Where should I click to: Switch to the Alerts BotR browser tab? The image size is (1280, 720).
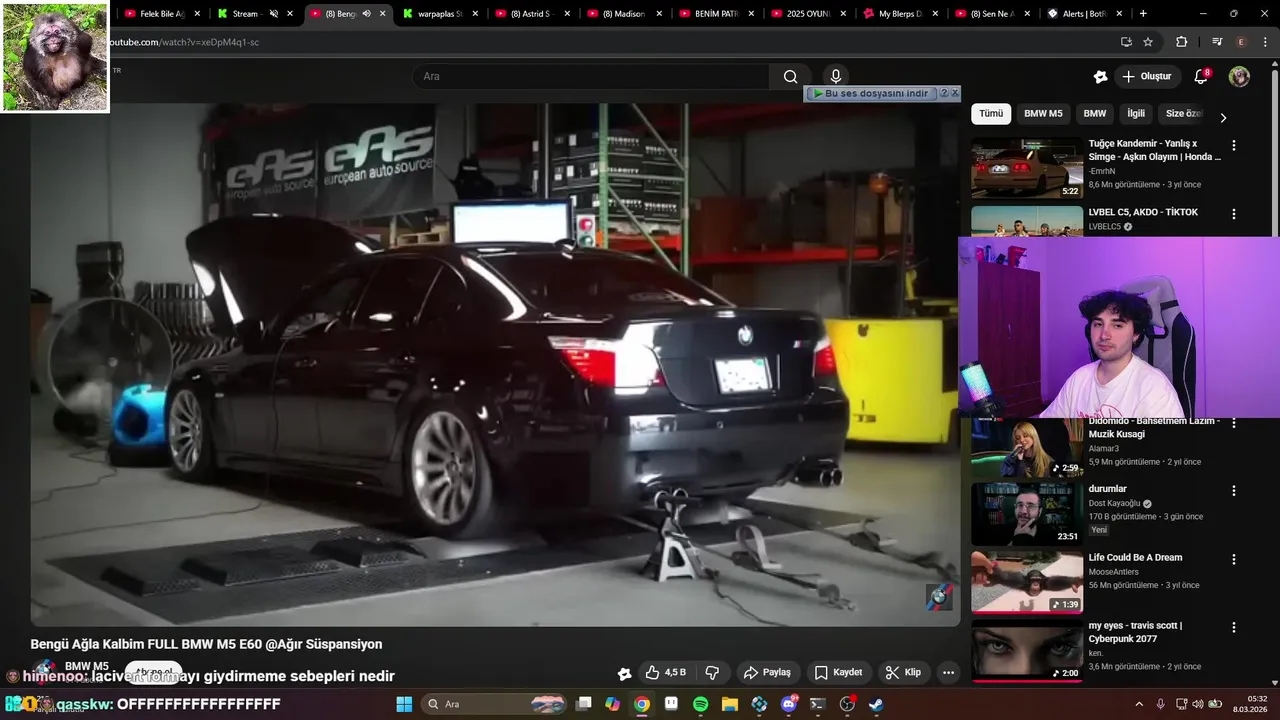coord(1084,14)
